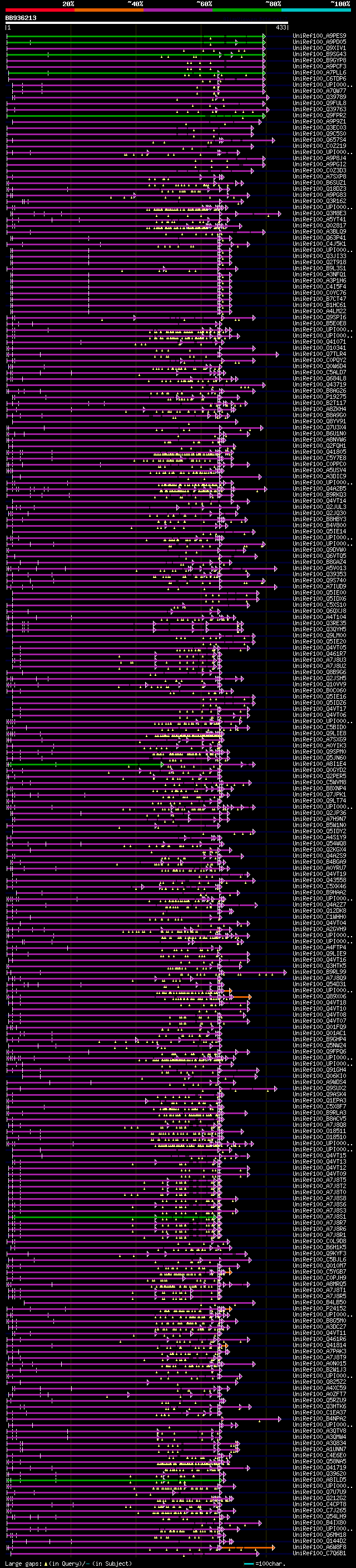Open hit UniRef100_B9GYP8
The height and width of the screenshot is (1568, 356).
(319, 60)
